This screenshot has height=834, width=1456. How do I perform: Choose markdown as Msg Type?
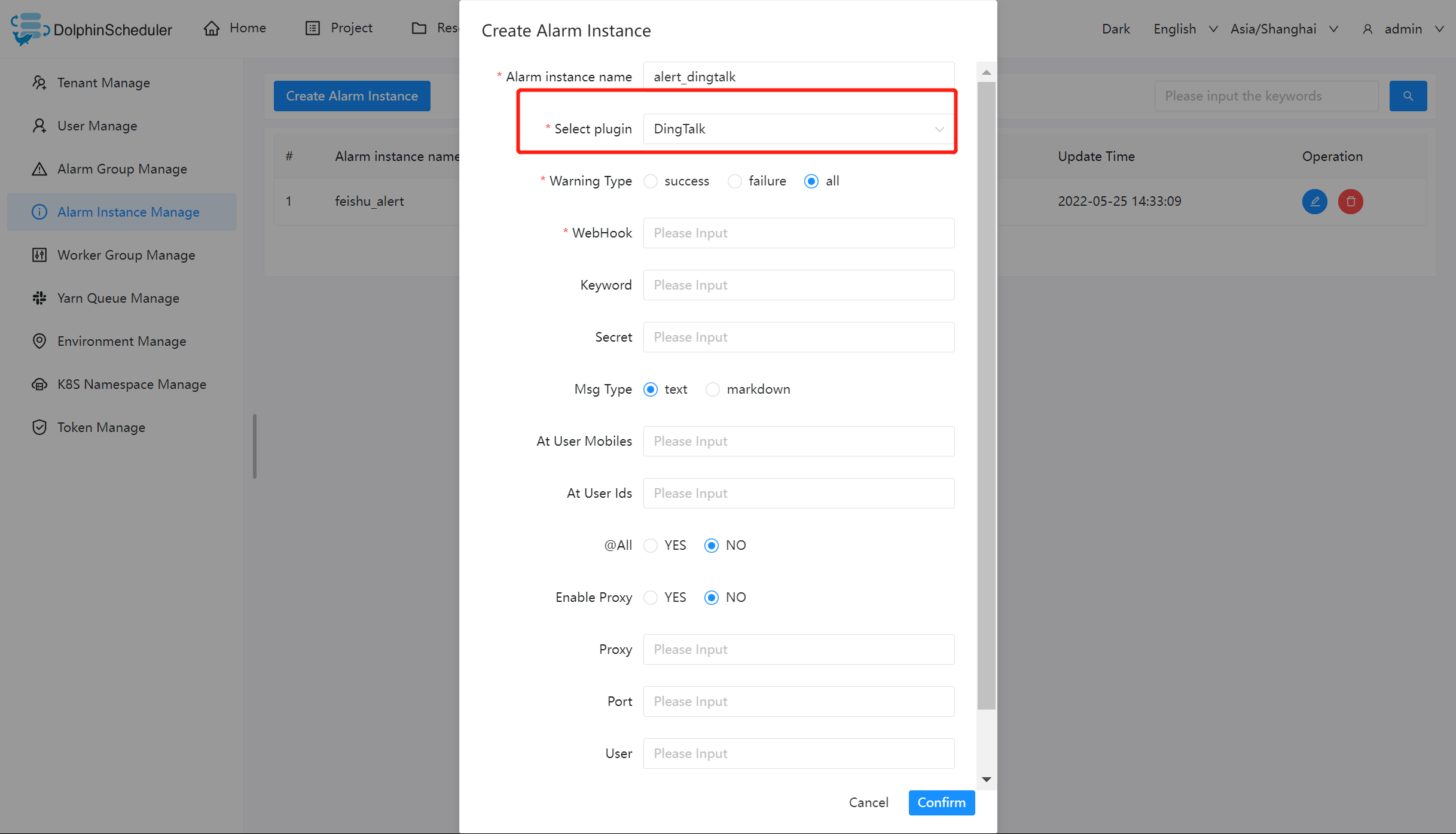pyautogui.click(x=712, y=389)
